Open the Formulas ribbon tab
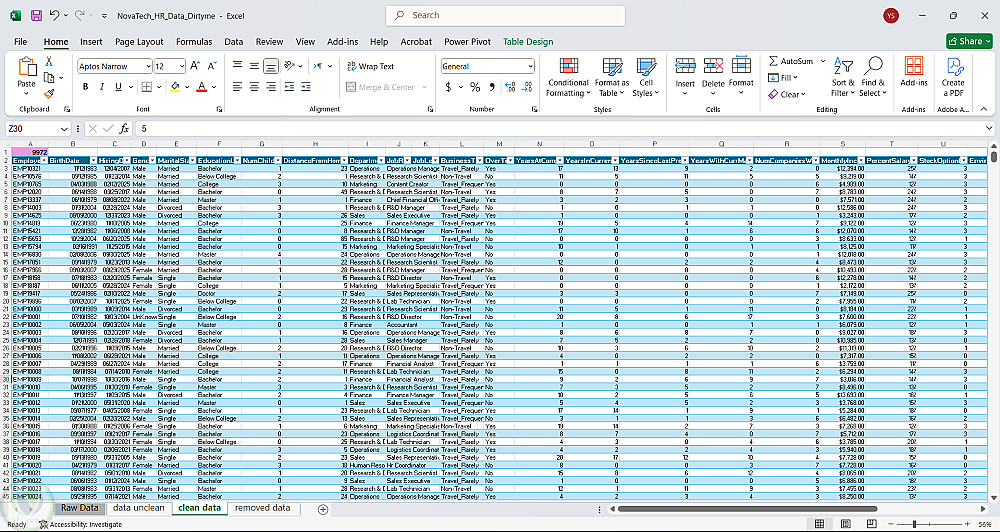Viewport: 1000px width, 532px height. pos(194,41)
